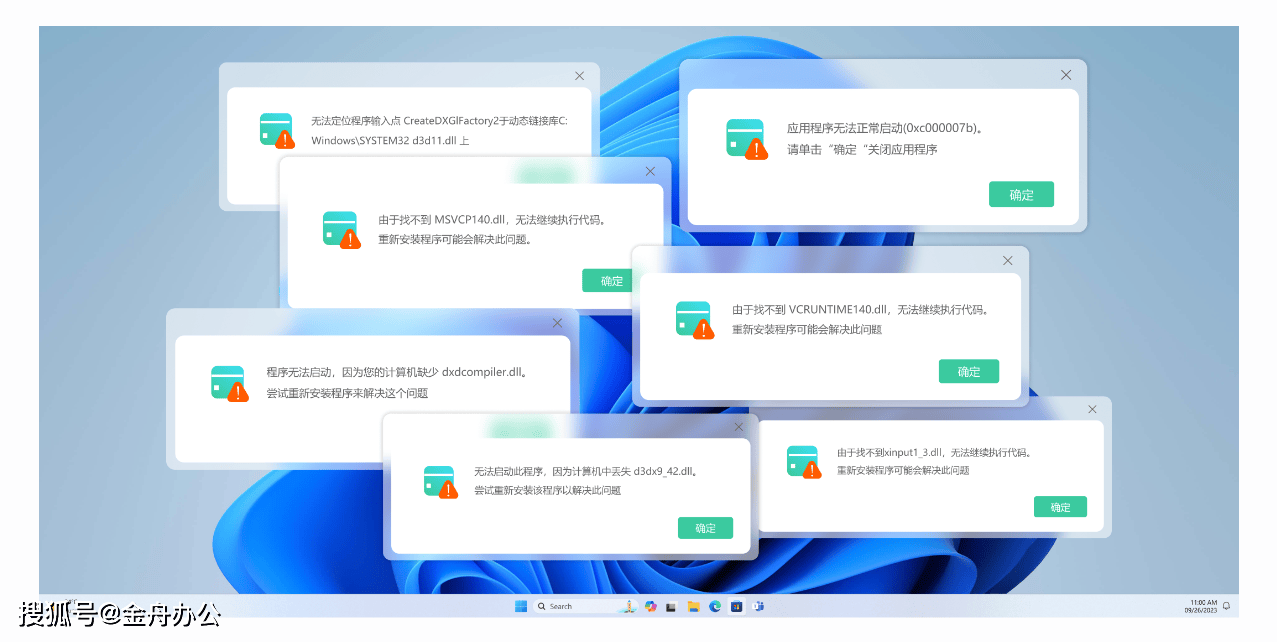Open File Explorer from the taskbar
Viewport: 1277px width, 642px height.
pos(693,606)
